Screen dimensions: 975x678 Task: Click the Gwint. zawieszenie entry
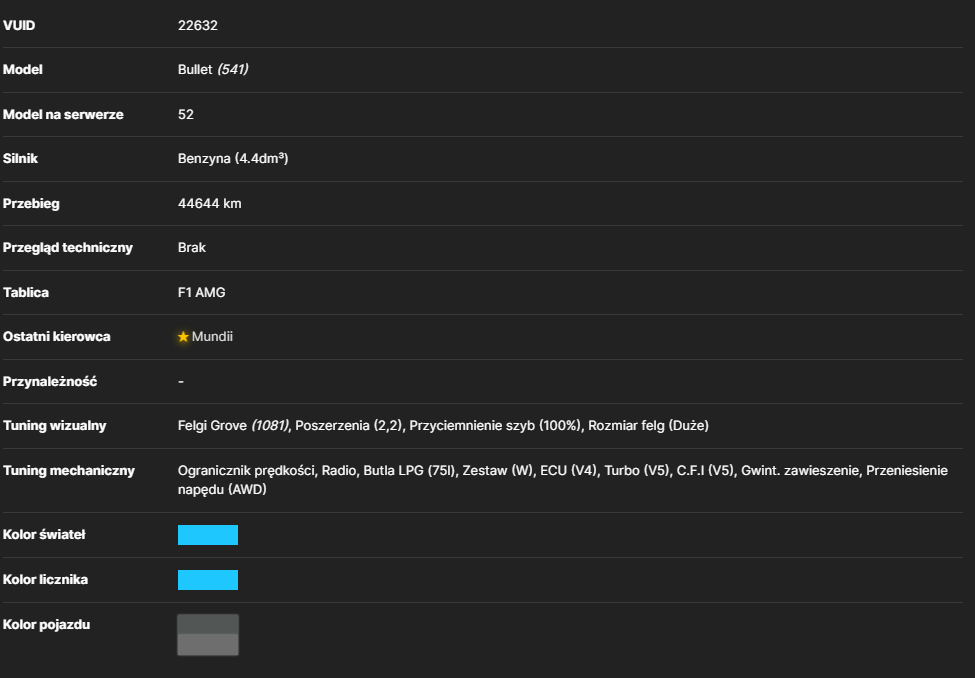[x=800, y=471]
